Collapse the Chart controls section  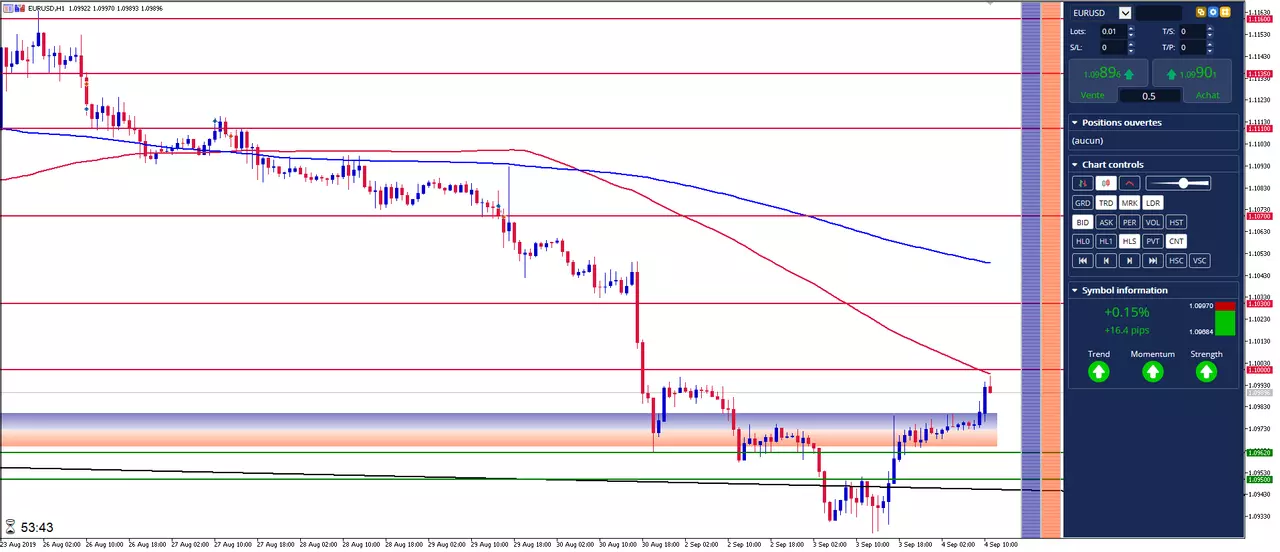click(1075, 164)
